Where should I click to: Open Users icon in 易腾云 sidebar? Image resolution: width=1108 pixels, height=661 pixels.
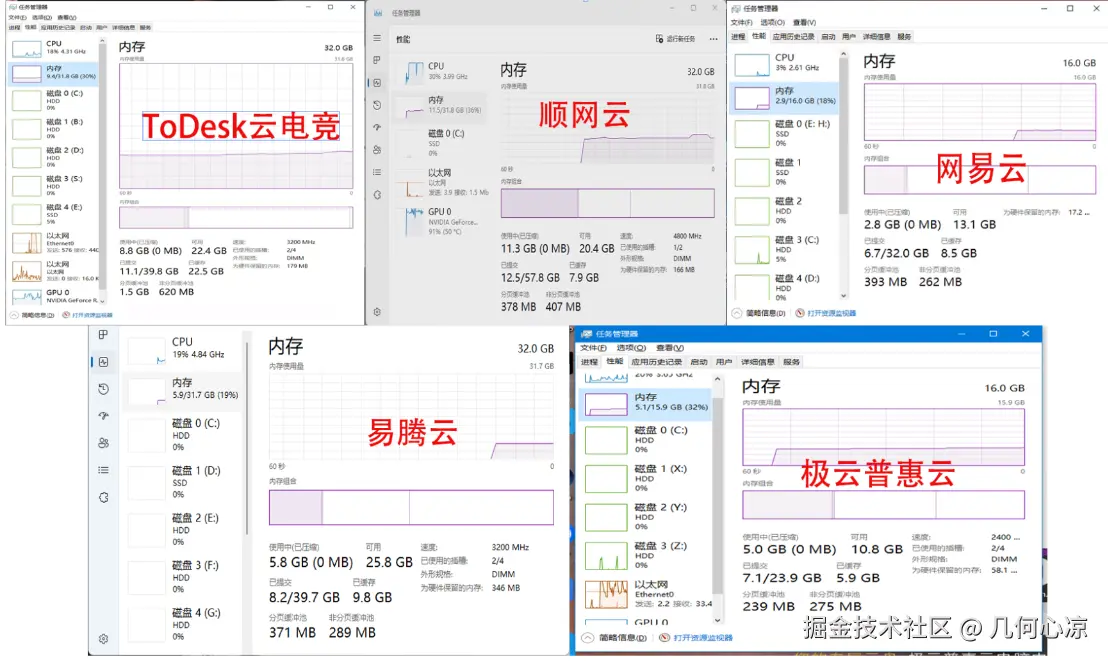click(103, 443)
